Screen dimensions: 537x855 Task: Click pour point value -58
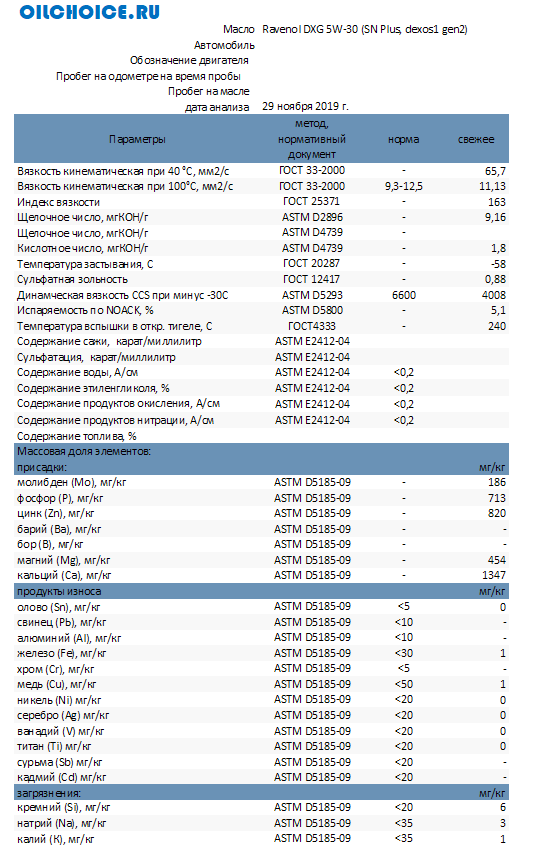[x=498, y=264]
